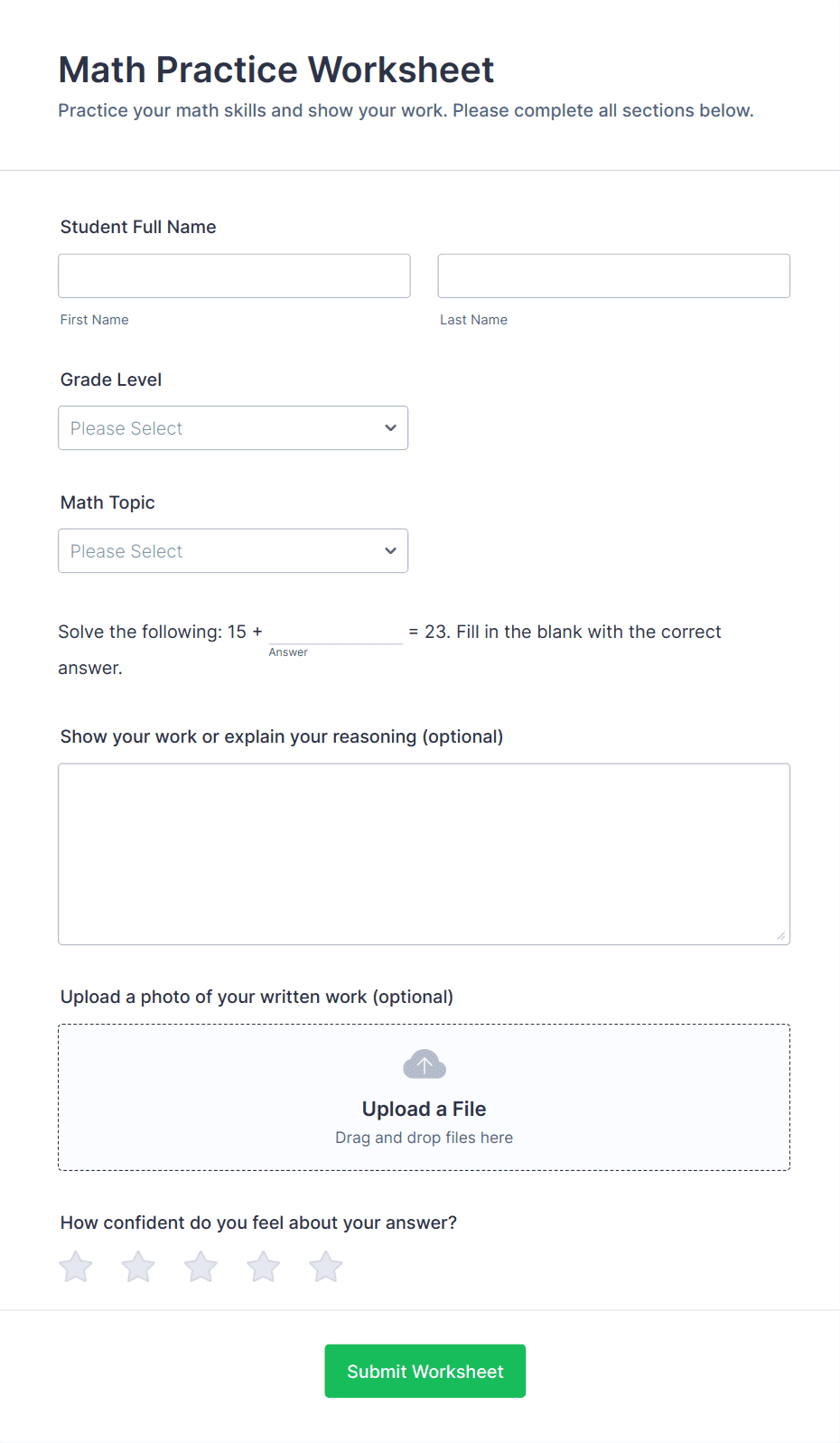Select the first confidence star
The width and height of the screenshot is (840, 1443).
click(76, 1266)
